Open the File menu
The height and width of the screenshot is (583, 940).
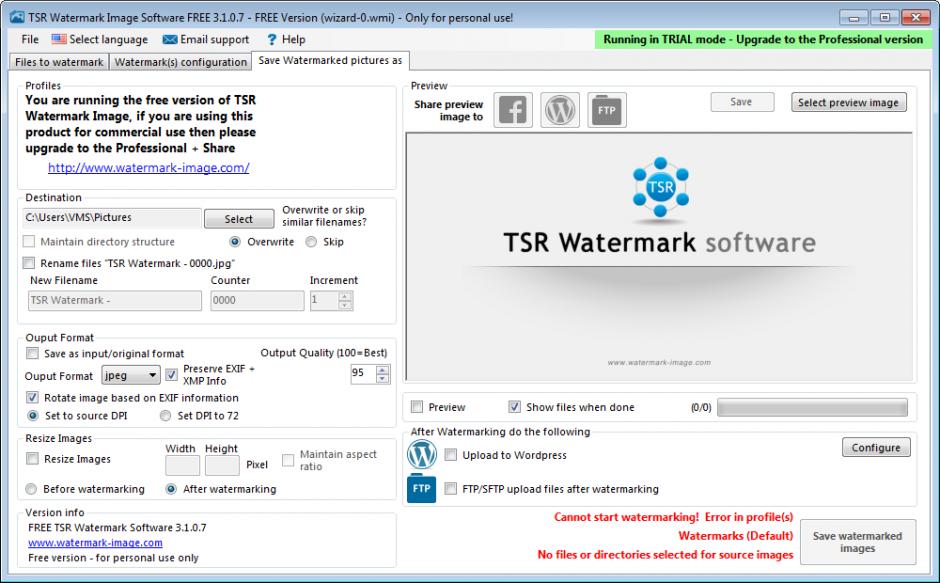tap(30, 40)
